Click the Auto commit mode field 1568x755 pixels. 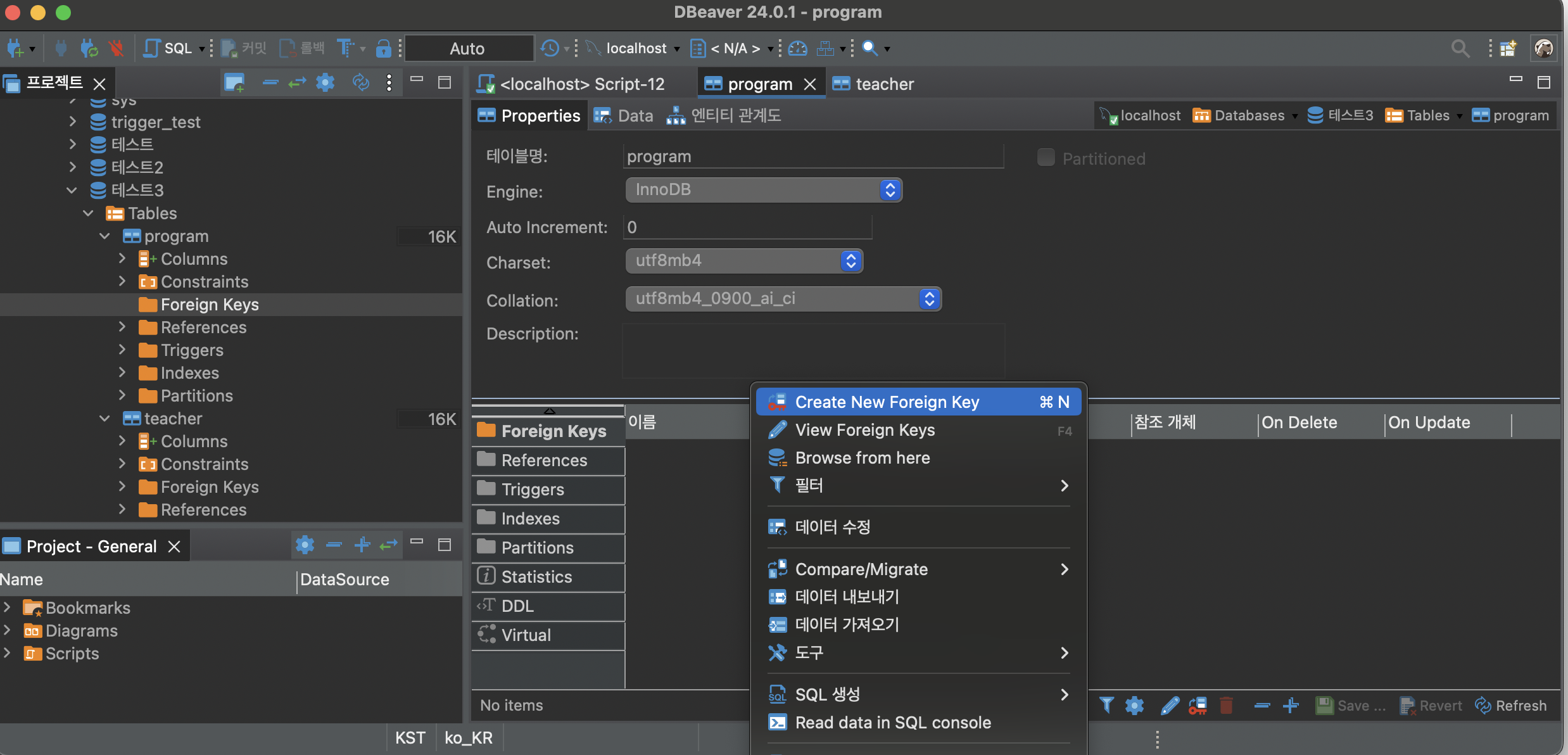[468, 49]
